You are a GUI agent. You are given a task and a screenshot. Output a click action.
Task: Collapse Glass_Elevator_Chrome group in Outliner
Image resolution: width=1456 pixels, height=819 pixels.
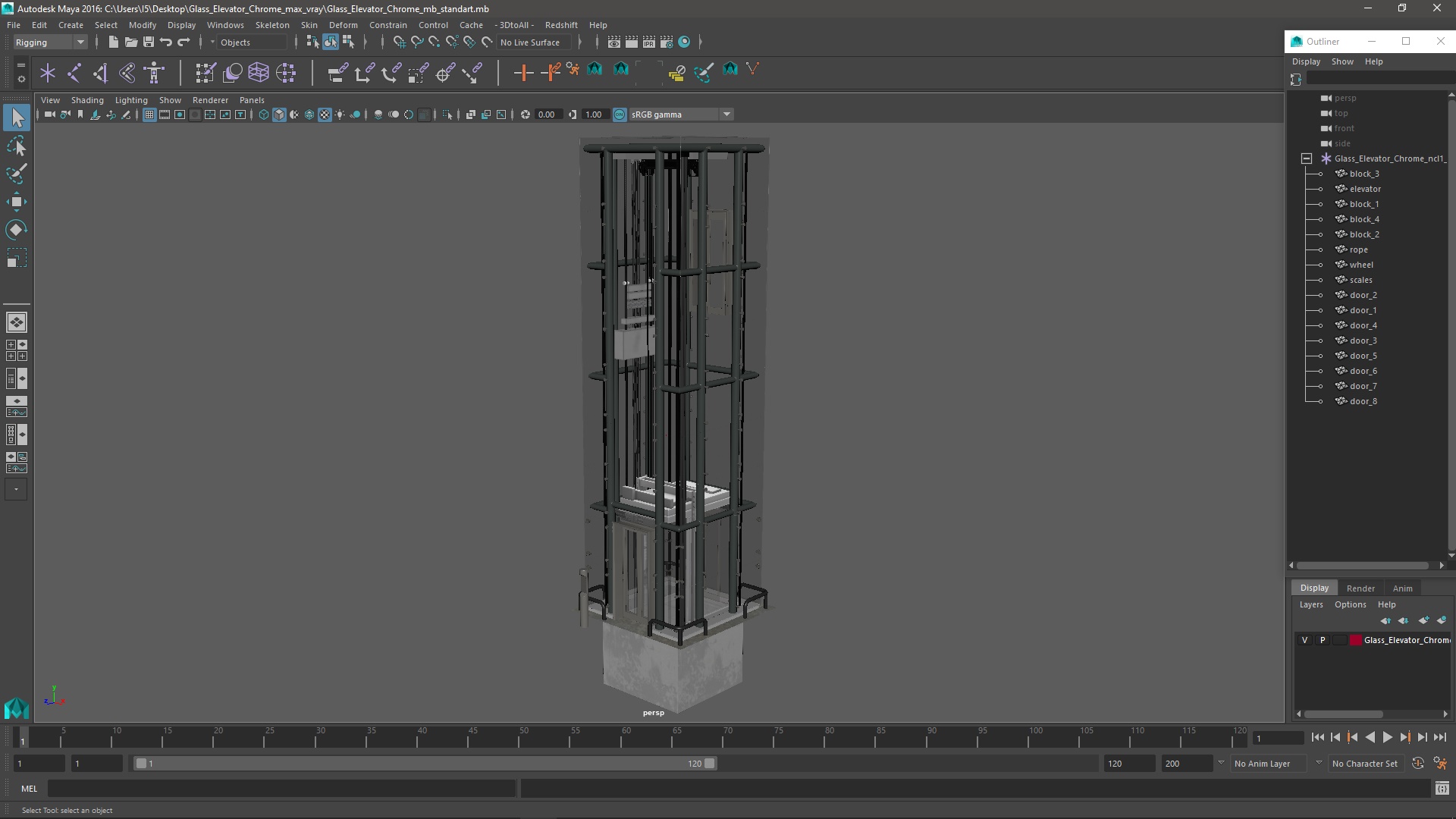click(x=1307, y=158)
